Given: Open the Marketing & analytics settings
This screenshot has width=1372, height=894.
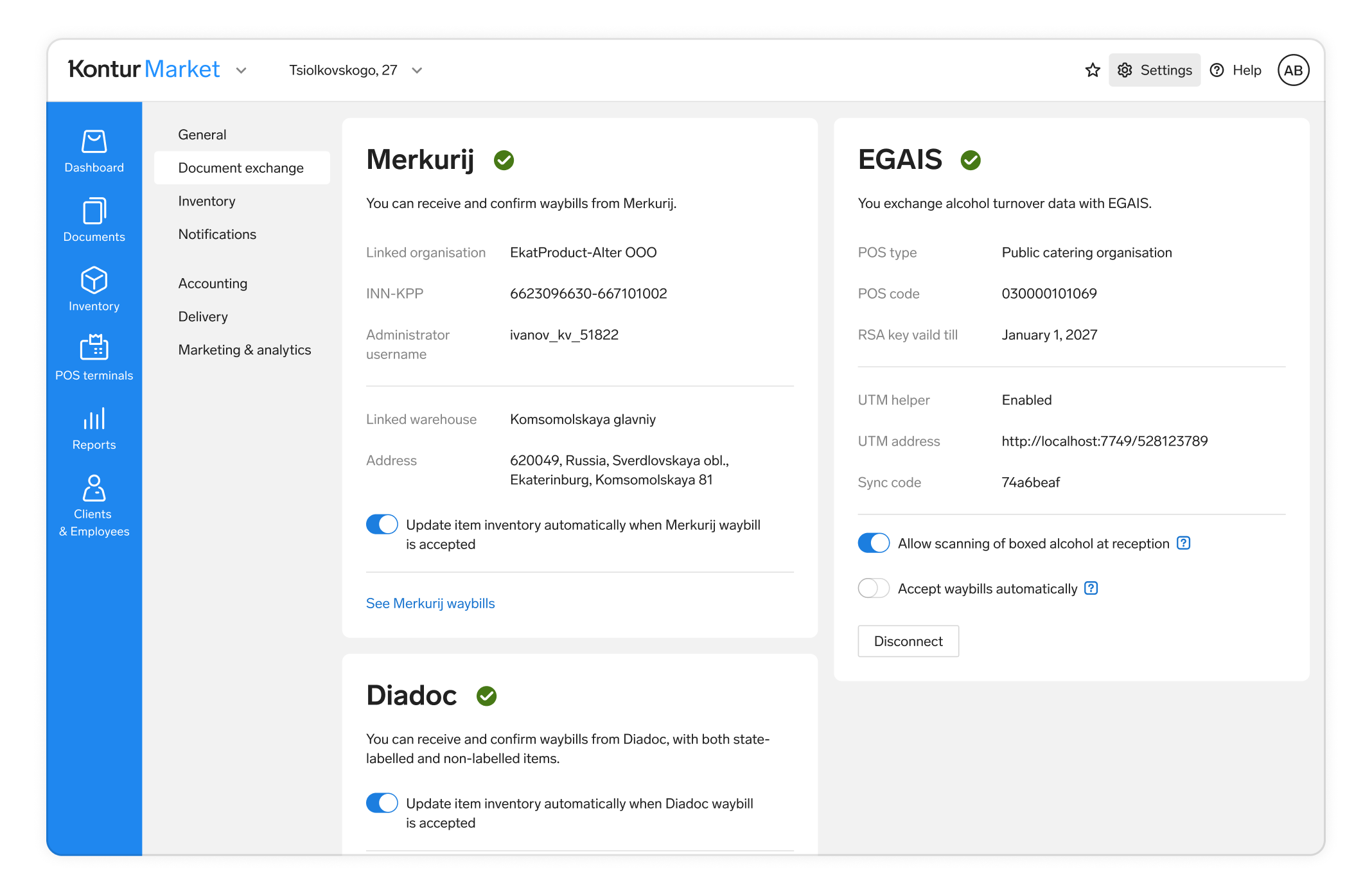Looking at the screenshot, I should [x=245, y=349].
